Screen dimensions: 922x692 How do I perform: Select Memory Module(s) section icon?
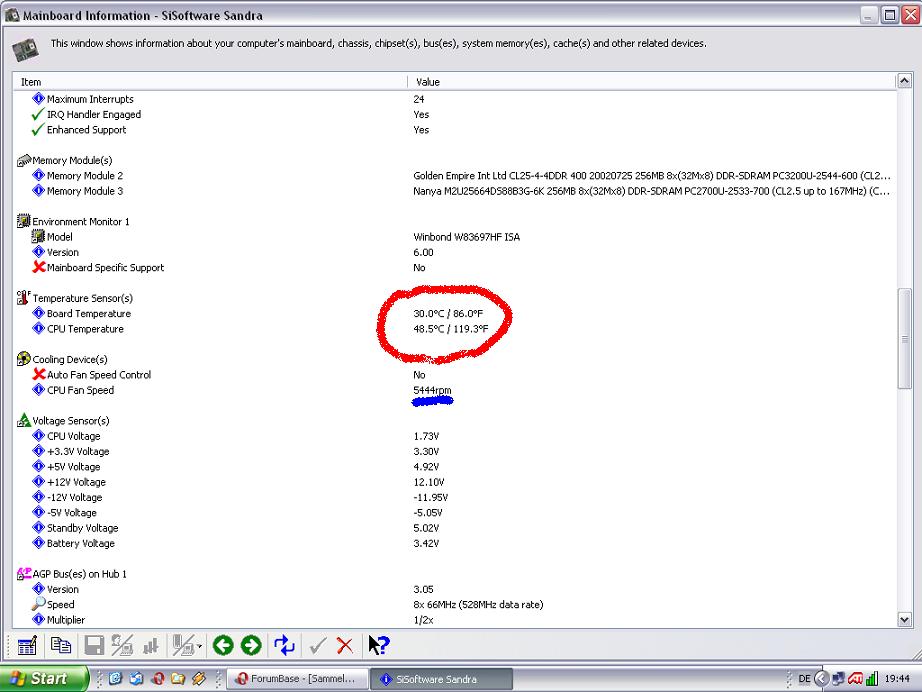pyautogui.click(x=24, y=160)
